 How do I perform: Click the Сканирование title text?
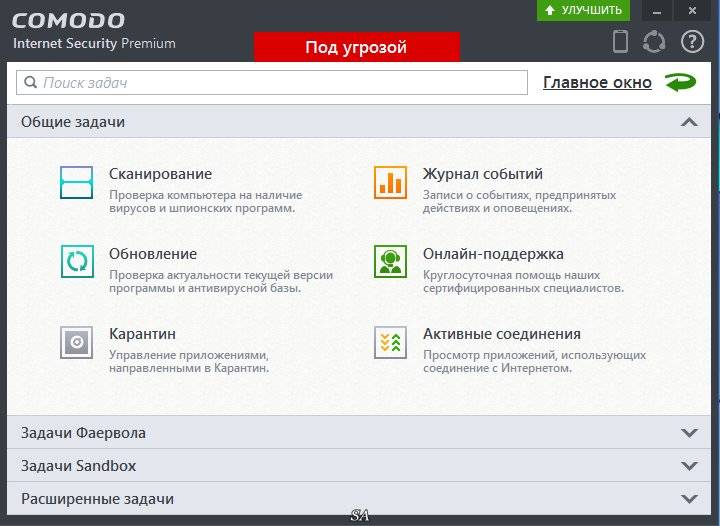[160, 174]
